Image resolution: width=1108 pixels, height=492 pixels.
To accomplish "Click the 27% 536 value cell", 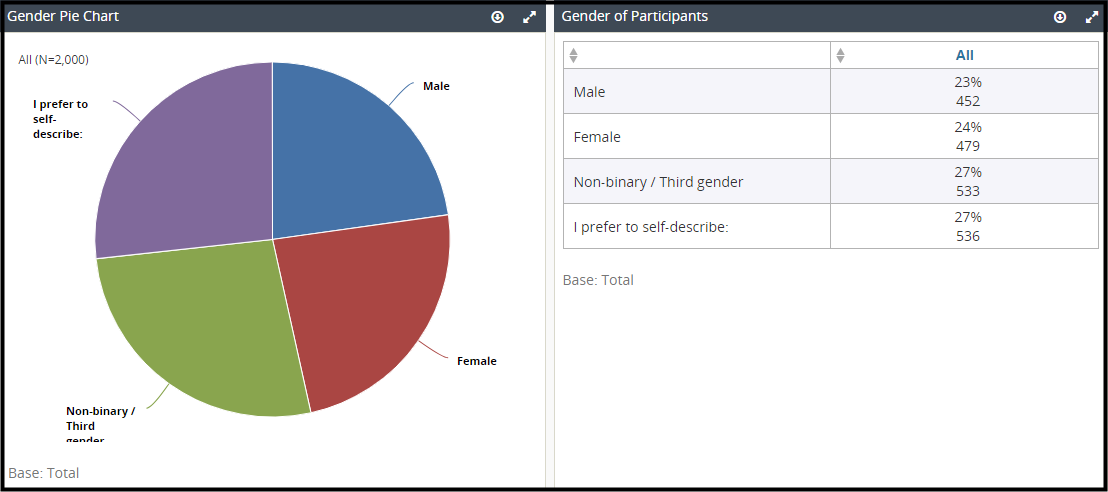I will [x=965, y=226].
